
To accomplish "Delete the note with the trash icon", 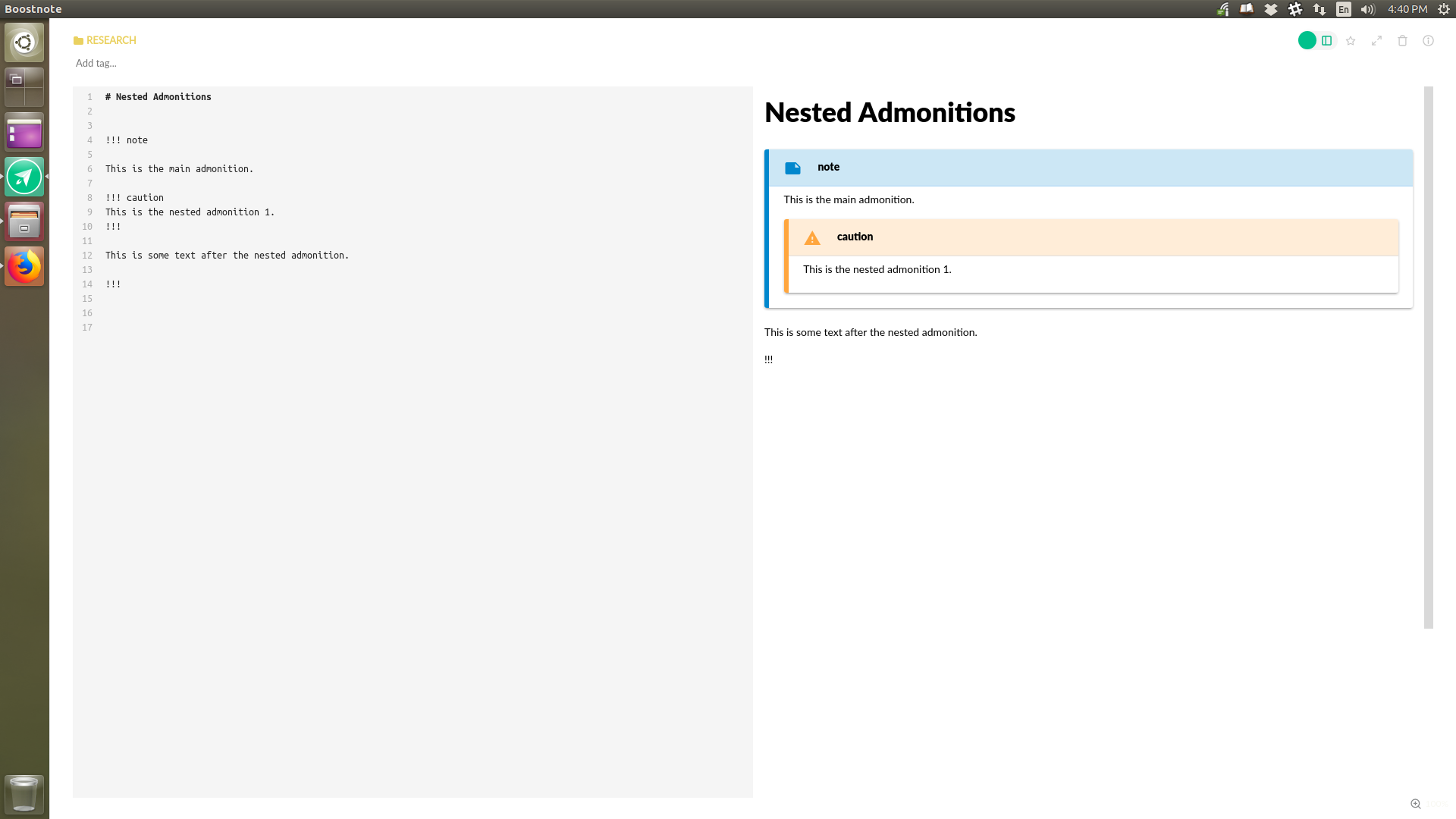I will pos(1402,41).
